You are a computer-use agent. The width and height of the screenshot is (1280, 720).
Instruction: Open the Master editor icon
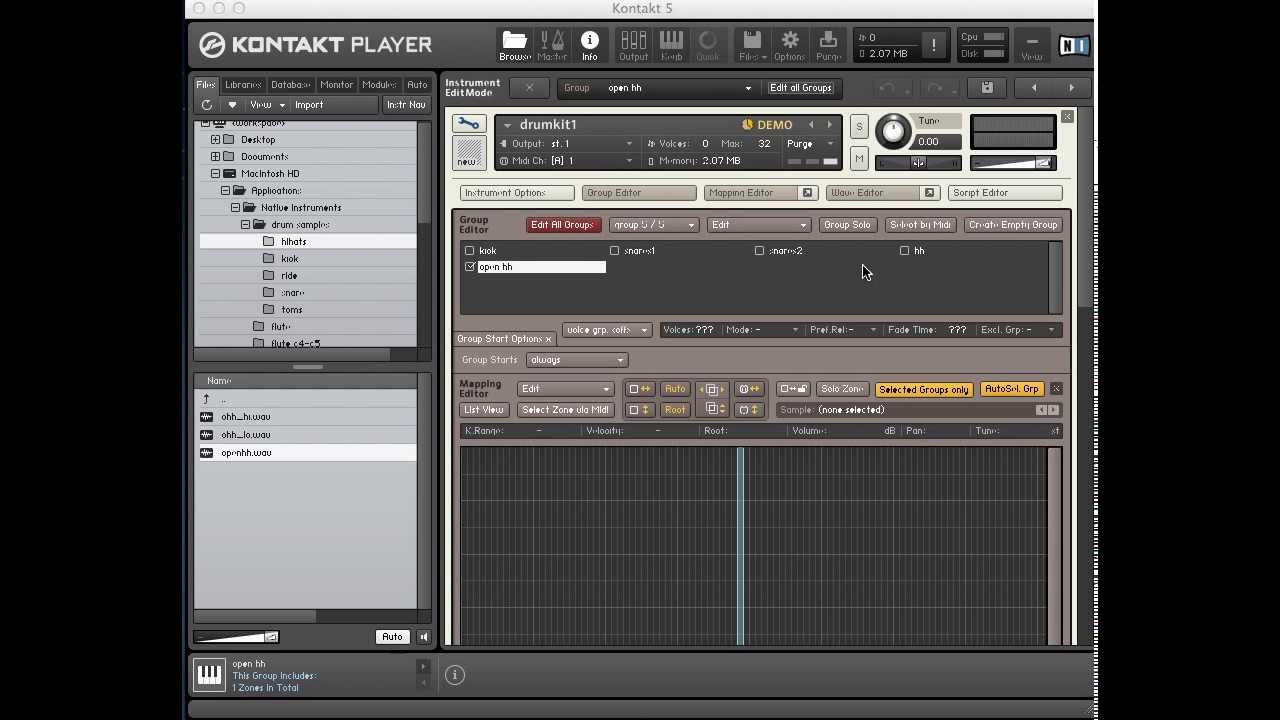pyautogui.click(x=552, y=45)
